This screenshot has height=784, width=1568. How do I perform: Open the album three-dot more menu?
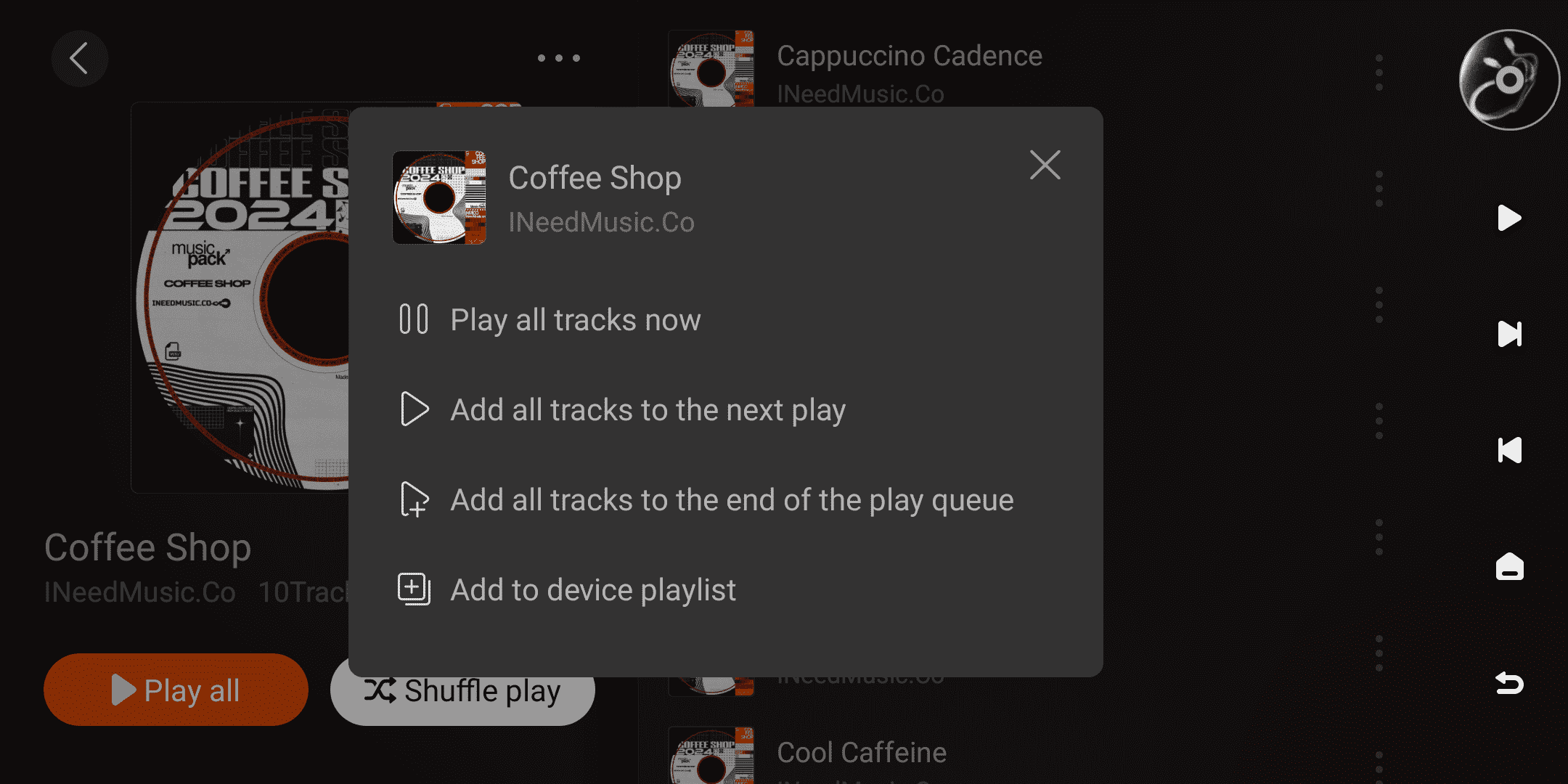click(x=559, y=58)
